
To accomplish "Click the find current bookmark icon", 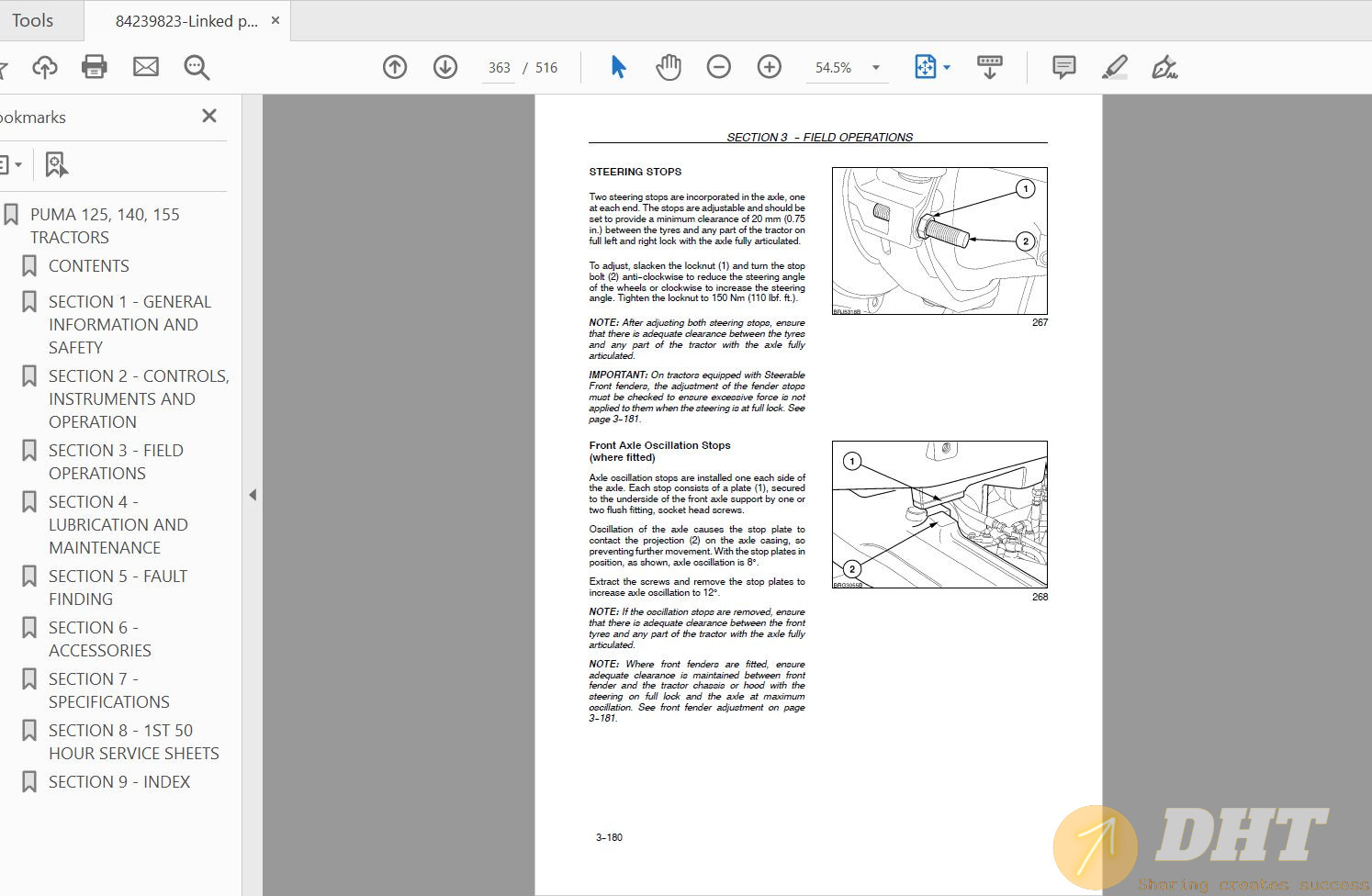I will point(56,165).
